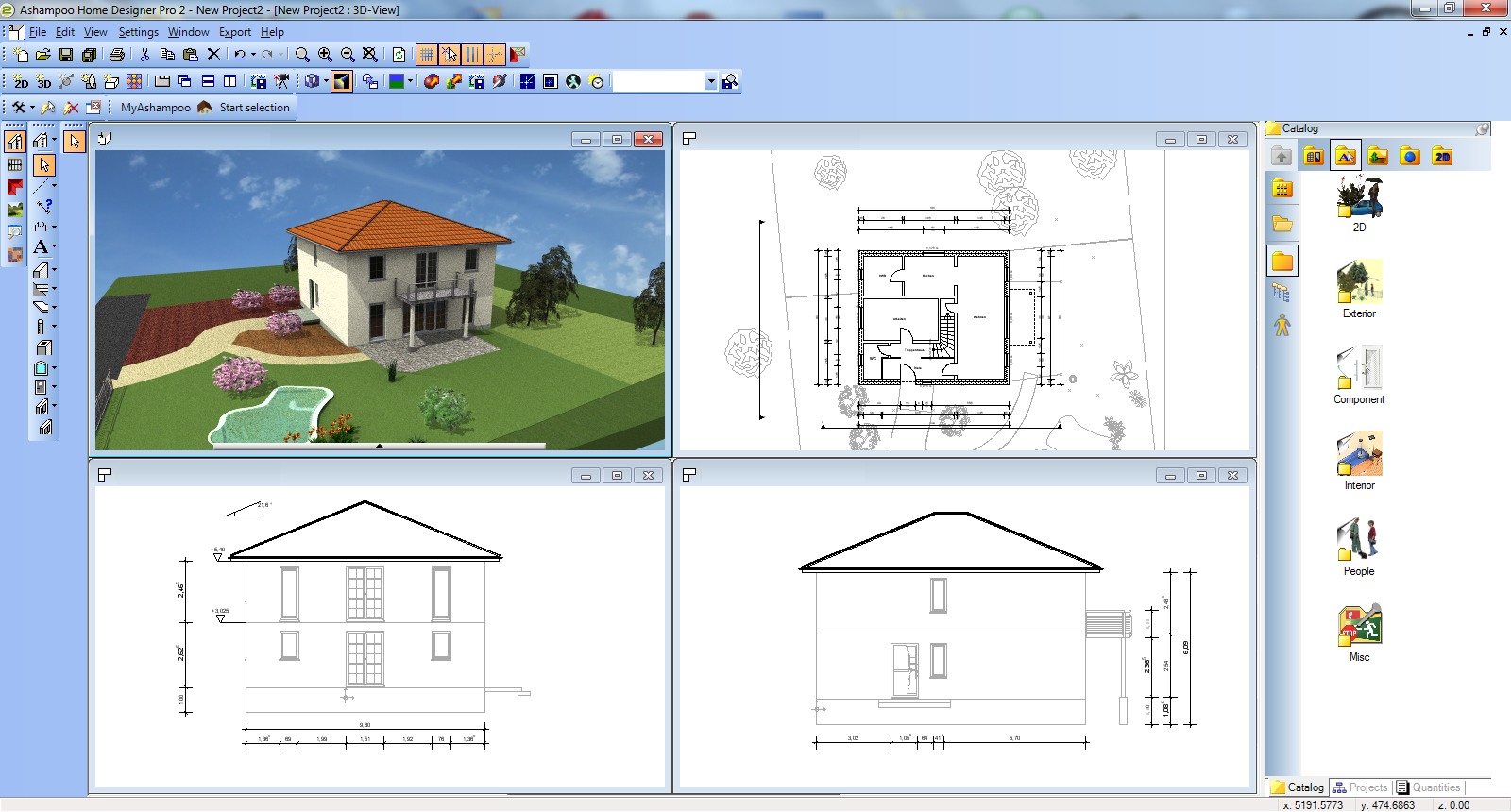Expand the background color dropdown arrow

(411, 82)
